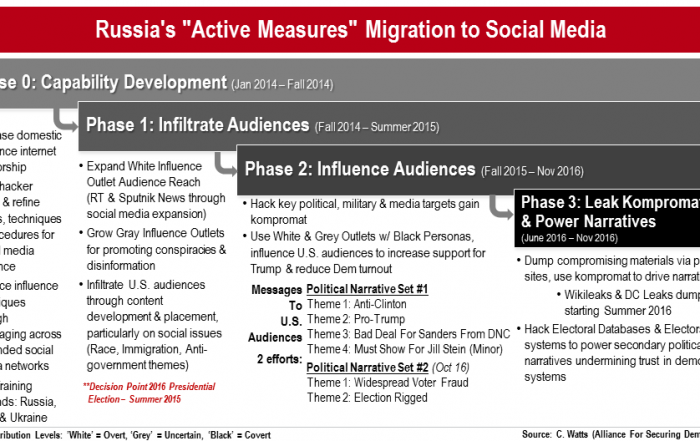700x441 pixels.
Task: Click the underlined "Political Narrative Set #2"
Action: click(x=367, y=367)
